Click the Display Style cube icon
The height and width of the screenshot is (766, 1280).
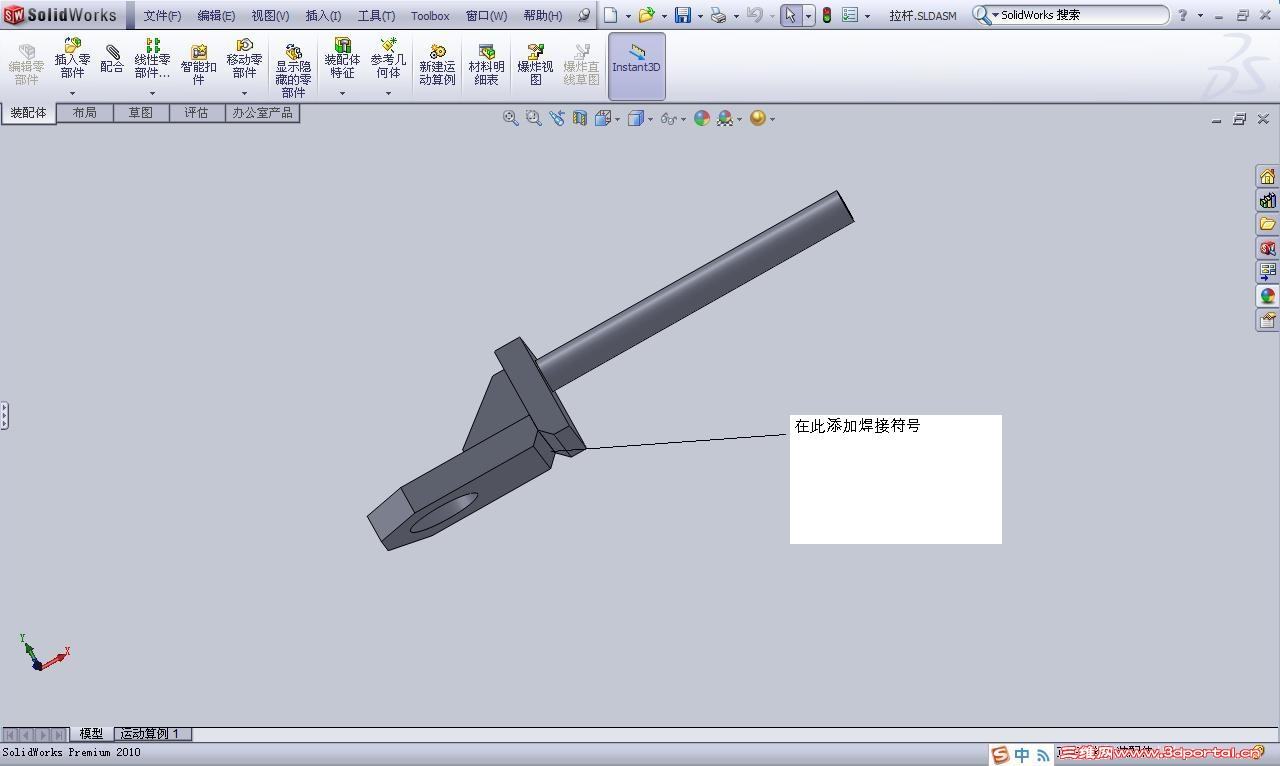click(635, 118)
